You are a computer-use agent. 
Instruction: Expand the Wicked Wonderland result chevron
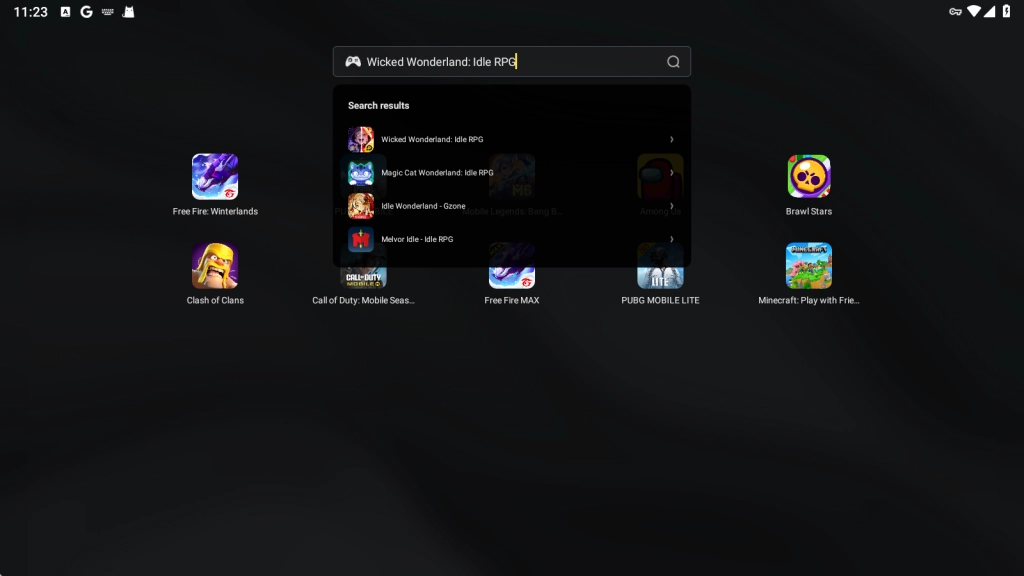click(671, 140)
